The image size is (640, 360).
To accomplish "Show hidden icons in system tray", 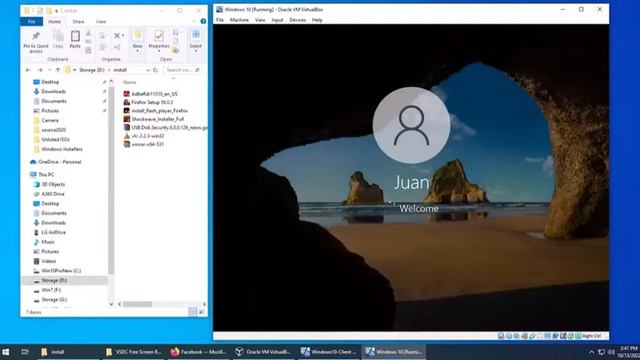I will [x=591, y=352].
